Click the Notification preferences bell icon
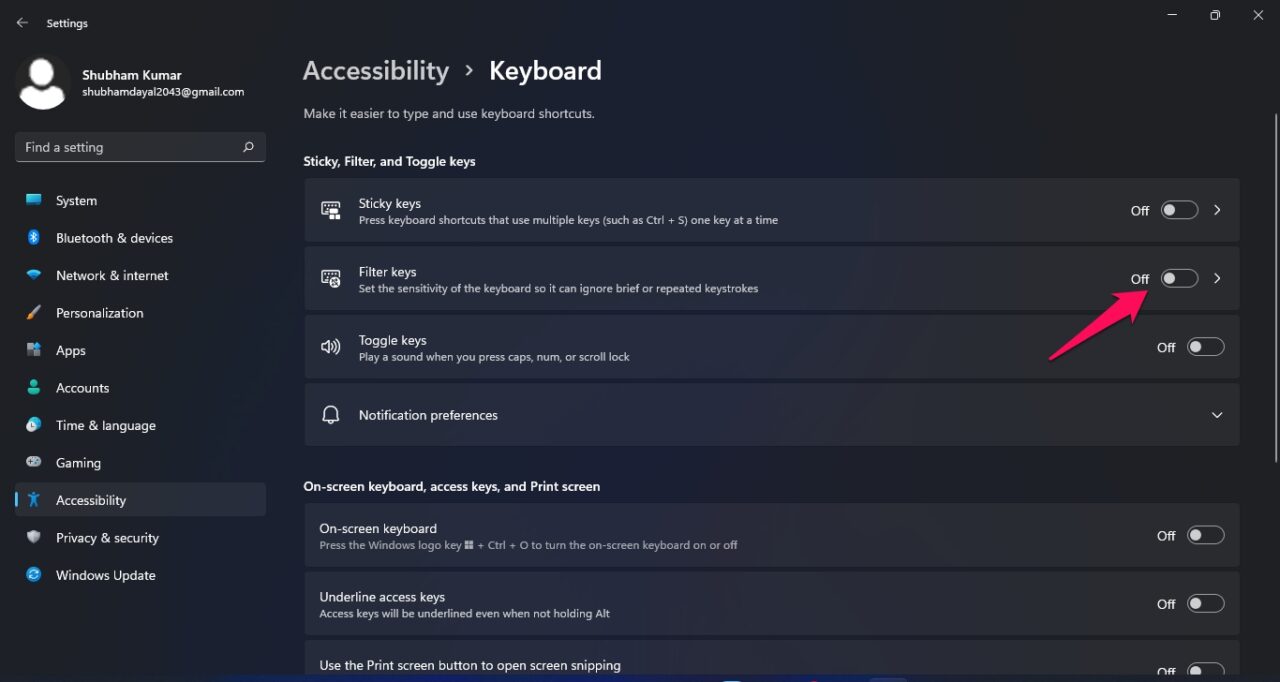The image size is (1280, 682). tap(330, 414)
